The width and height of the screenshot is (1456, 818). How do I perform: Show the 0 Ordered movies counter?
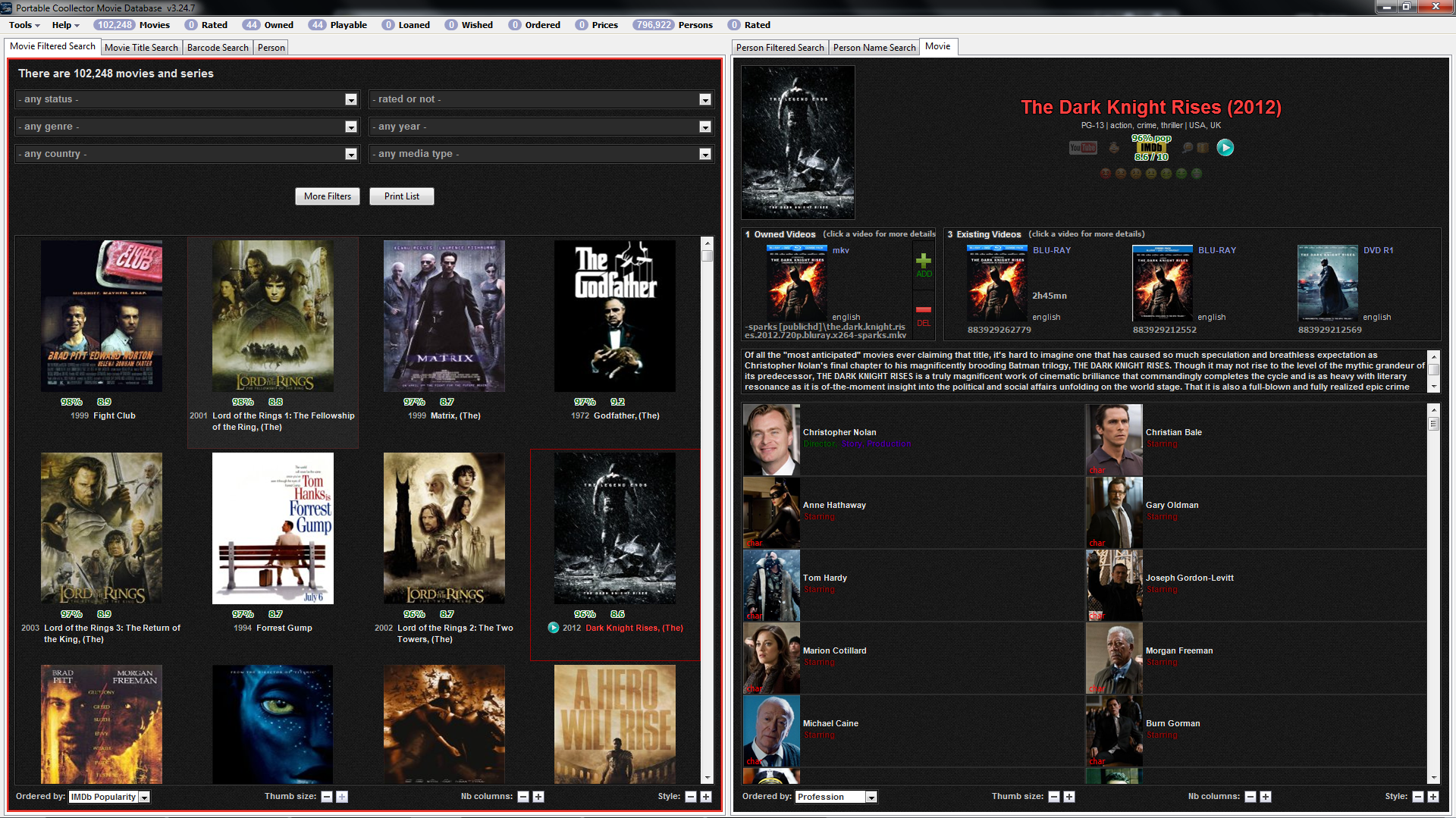pos(535,25)
